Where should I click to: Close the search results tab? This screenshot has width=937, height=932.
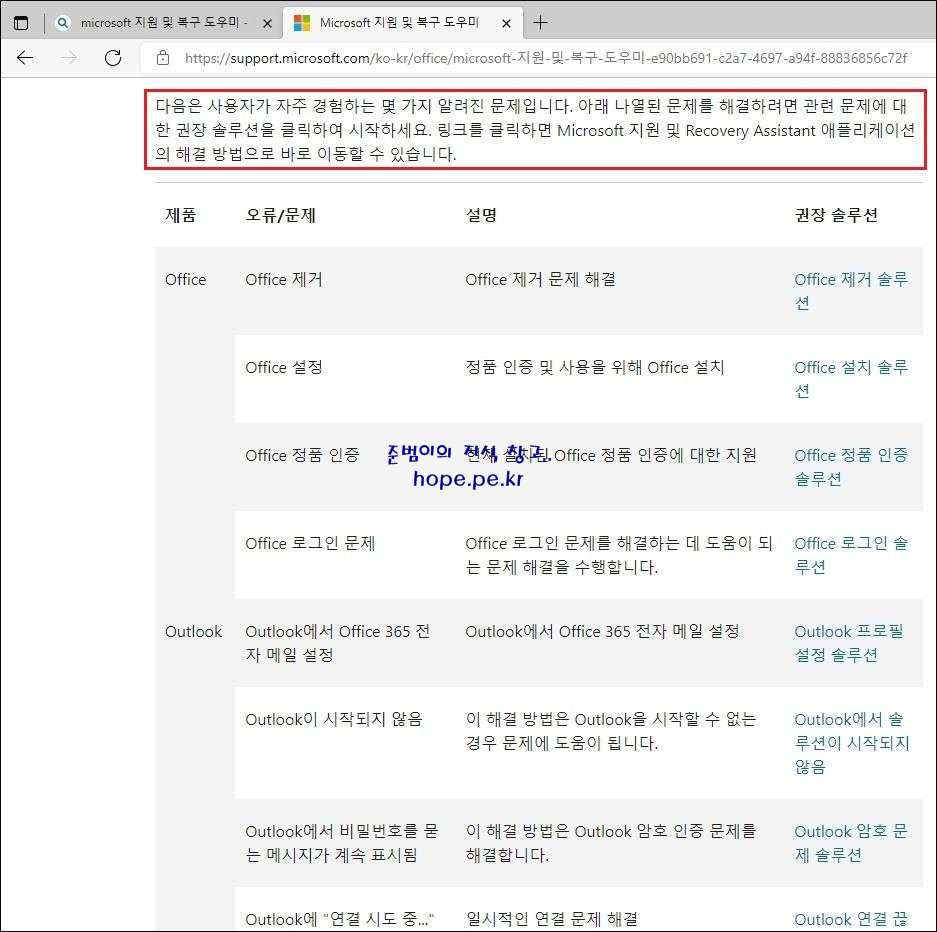[267, 23]
